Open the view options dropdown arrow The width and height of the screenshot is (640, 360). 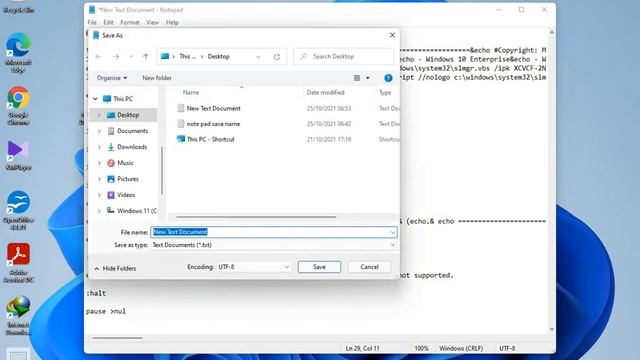coord(368,78)
